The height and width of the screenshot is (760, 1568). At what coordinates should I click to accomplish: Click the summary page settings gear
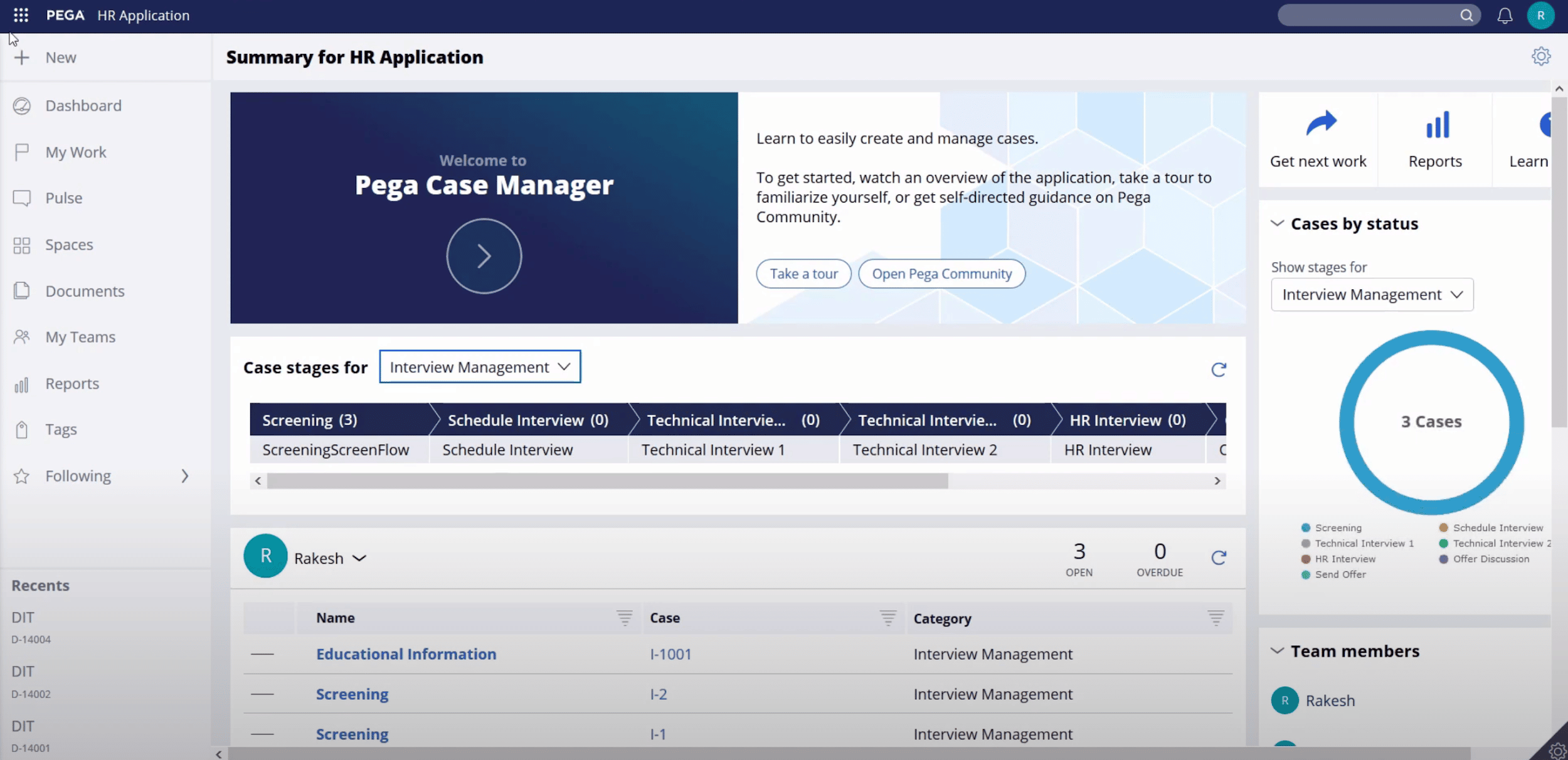pyautogui.click(x=1541, y=56)
